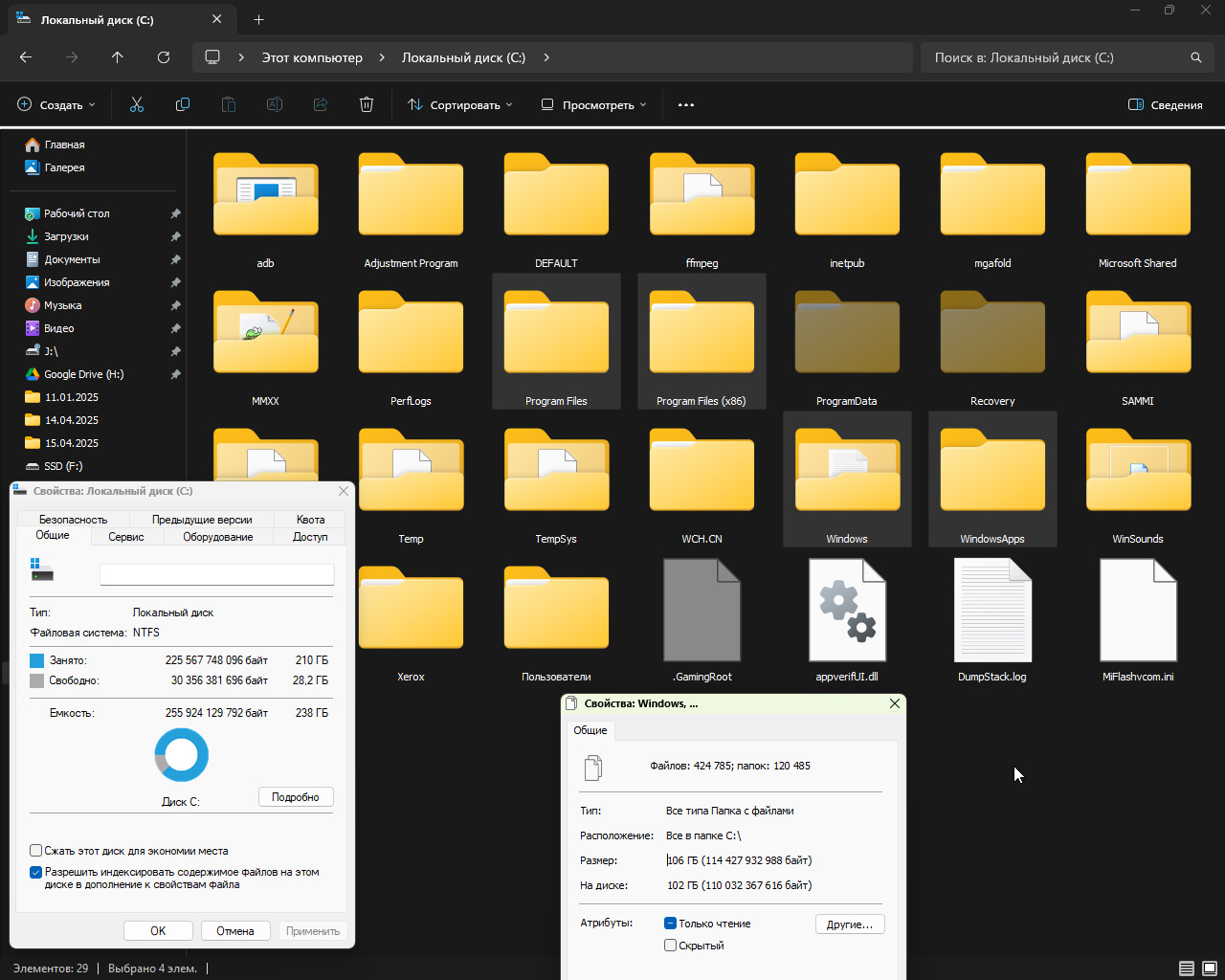Open the Сервис tab in disk properties
Viewport: 1225px width, 980px height.
click(126, 537)
